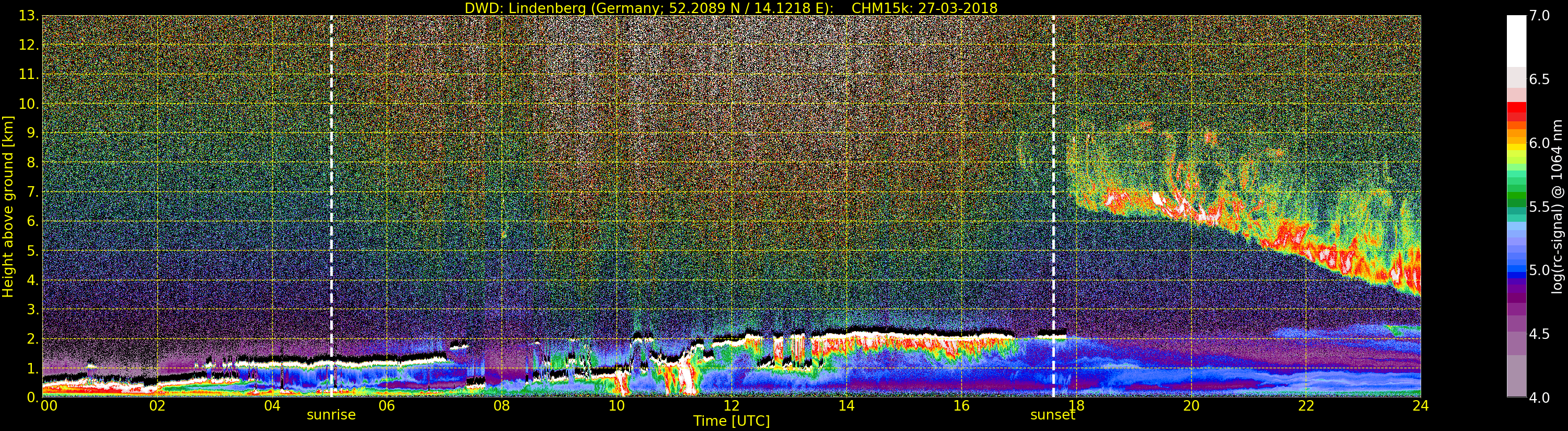Click the '2.' height tick label

tap(33, 338)
